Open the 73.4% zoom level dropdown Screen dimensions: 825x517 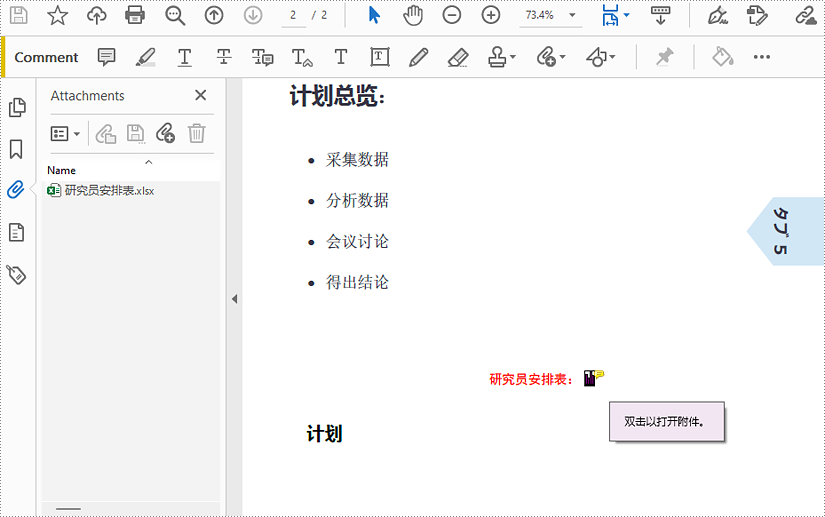pyautogui.click(x=550, y=15)
